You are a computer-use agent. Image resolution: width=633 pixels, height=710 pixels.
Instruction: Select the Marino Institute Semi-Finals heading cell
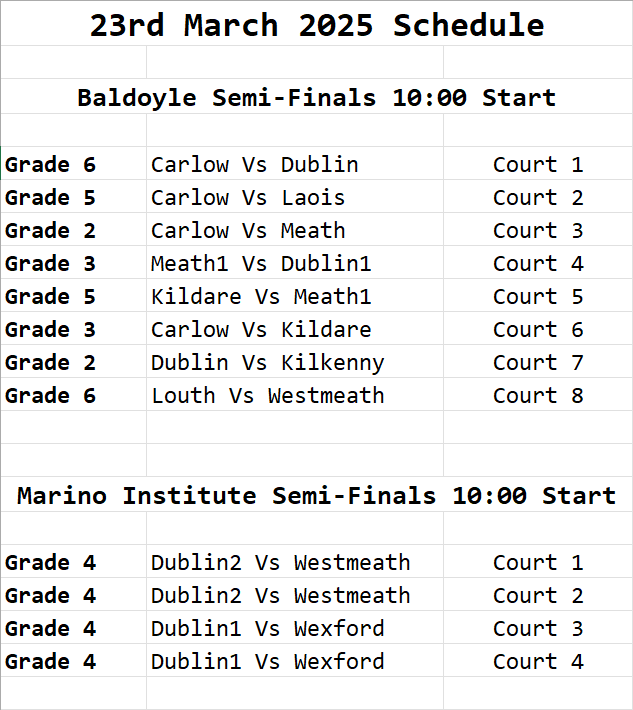pyautogui.click(x=317, y=496)
